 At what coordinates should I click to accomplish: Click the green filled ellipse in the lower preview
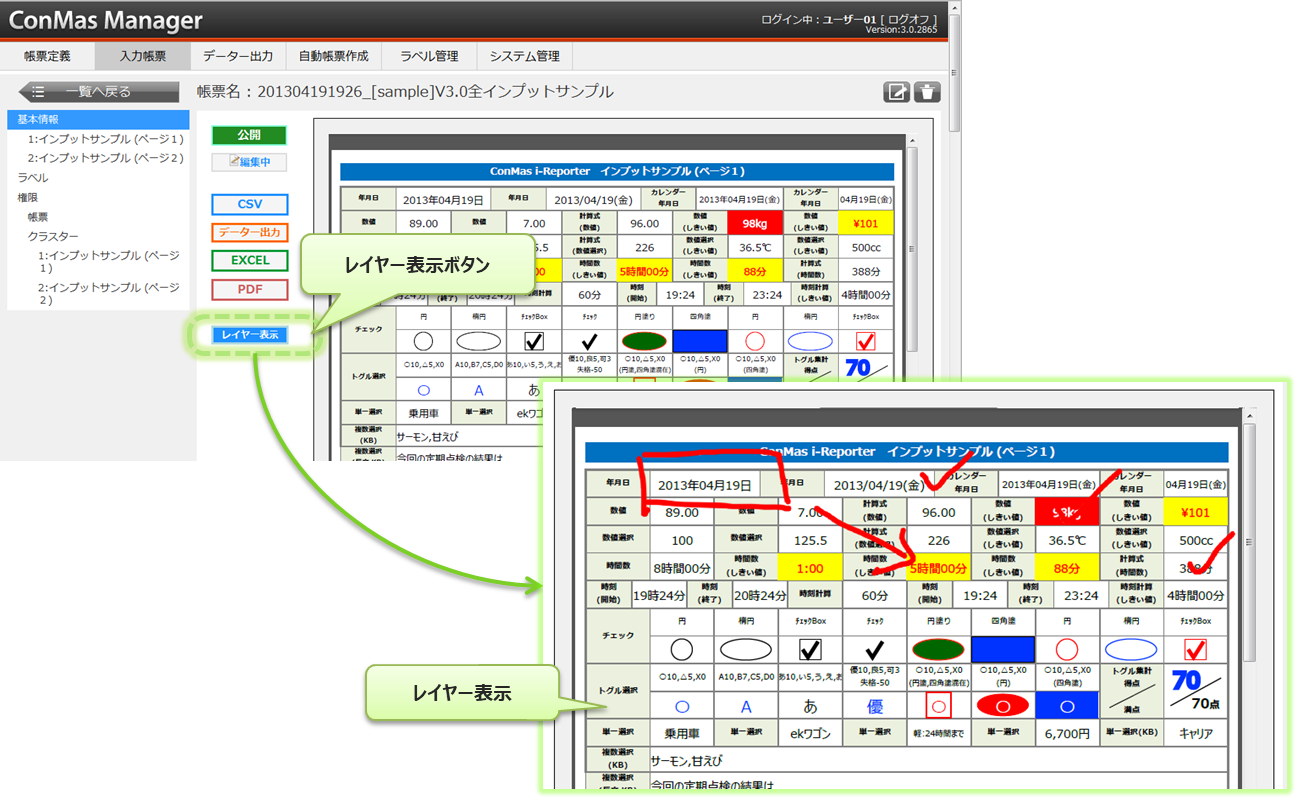pyautogui.click(x=938, y=649)
